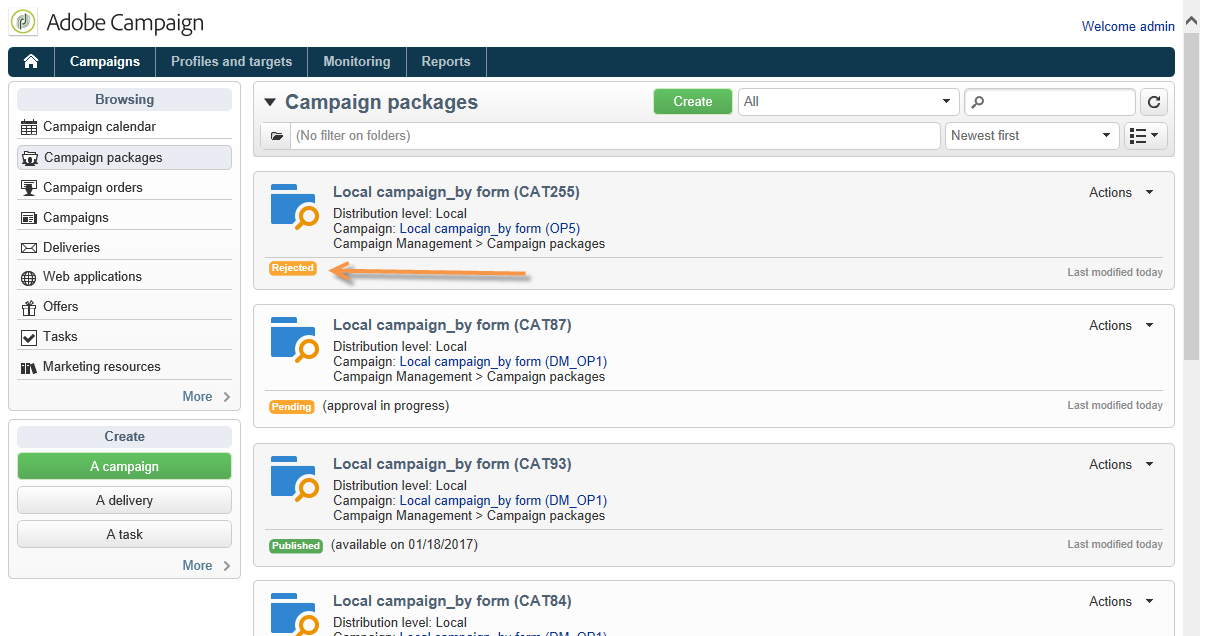The image size is (1210, 636).
Task: Open Campaign calendar icon in sidebar
Action: pos(28,127)
